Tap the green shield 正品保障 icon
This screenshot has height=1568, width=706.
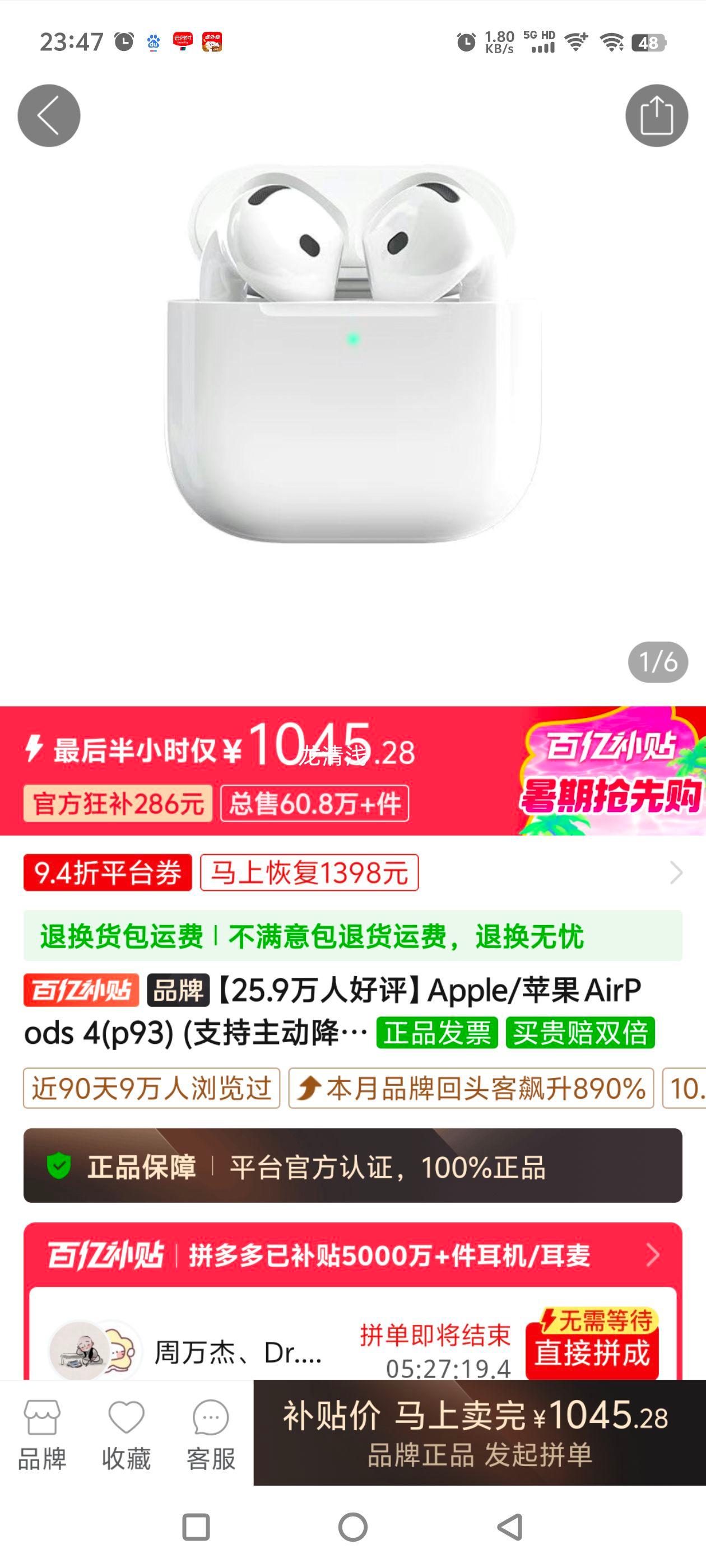[x=59, y=1166]
